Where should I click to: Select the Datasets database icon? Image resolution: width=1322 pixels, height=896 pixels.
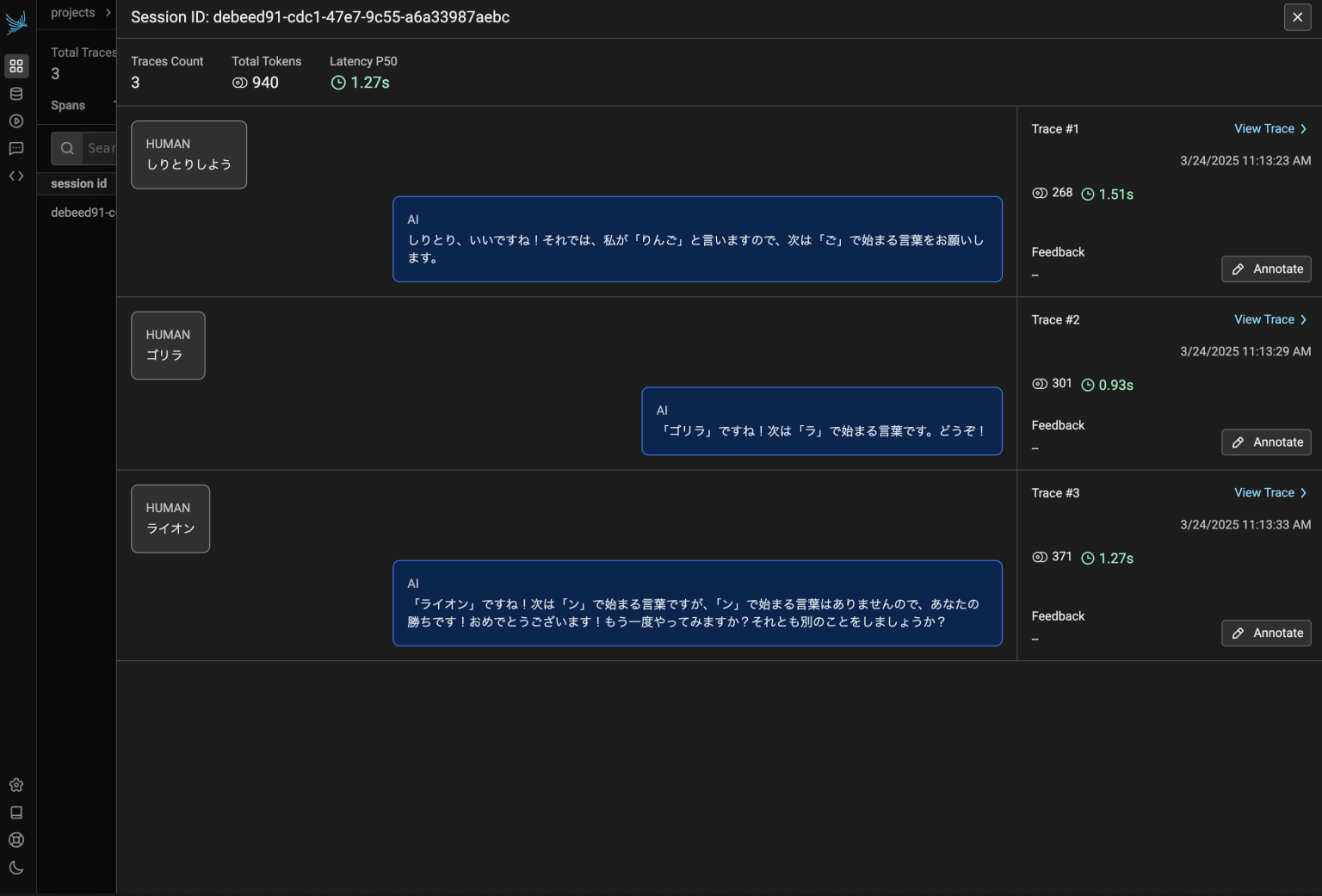point(15,93)
